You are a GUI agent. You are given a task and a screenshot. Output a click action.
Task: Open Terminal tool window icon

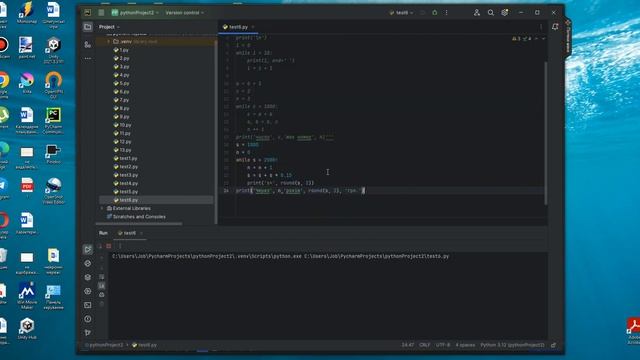click(x=88, y=305)
